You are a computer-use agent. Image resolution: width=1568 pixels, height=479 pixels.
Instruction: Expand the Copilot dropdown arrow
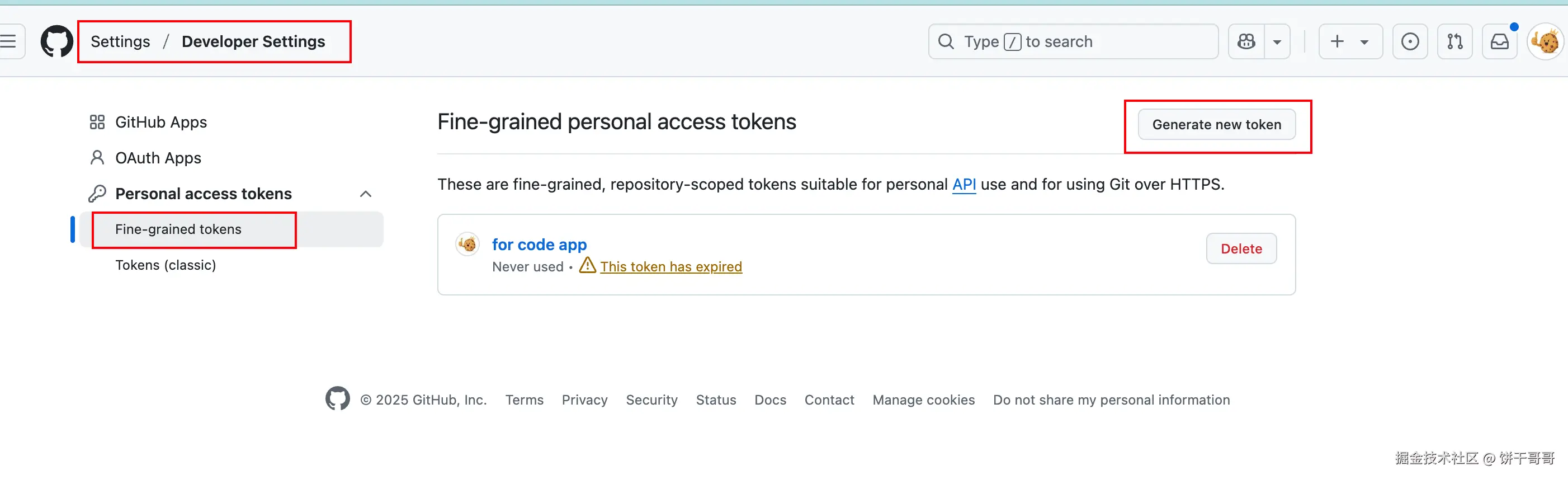tap(1277, 41)
